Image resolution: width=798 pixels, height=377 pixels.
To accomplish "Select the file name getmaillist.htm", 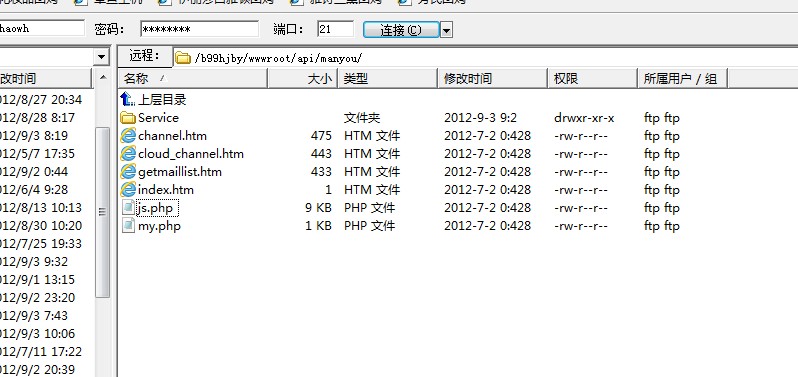I will click(180, 172).
